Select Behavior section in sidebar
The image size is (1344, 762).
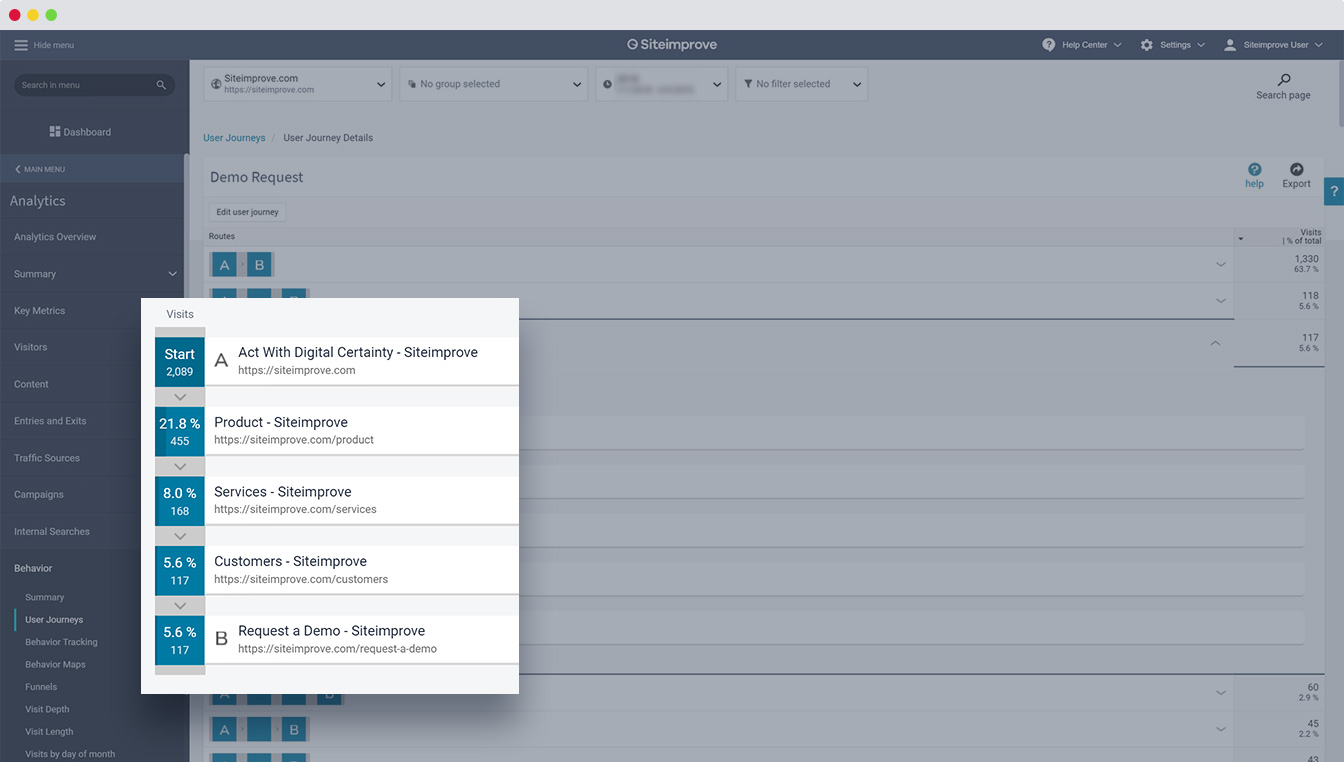(x=33, y=568)
